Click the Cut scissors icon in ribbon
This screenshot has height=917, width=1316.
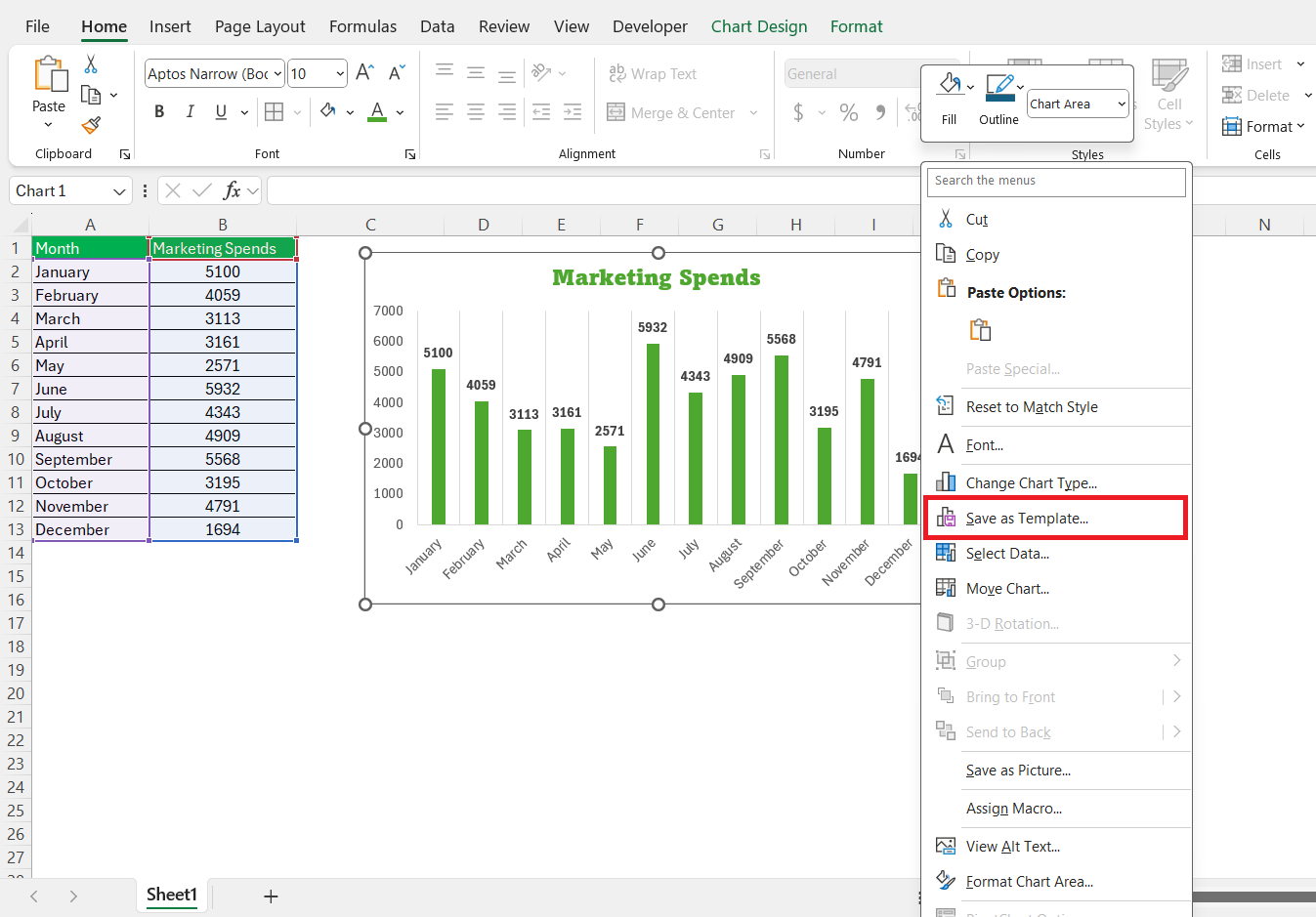pyautogui.click(x=91, y=64)
